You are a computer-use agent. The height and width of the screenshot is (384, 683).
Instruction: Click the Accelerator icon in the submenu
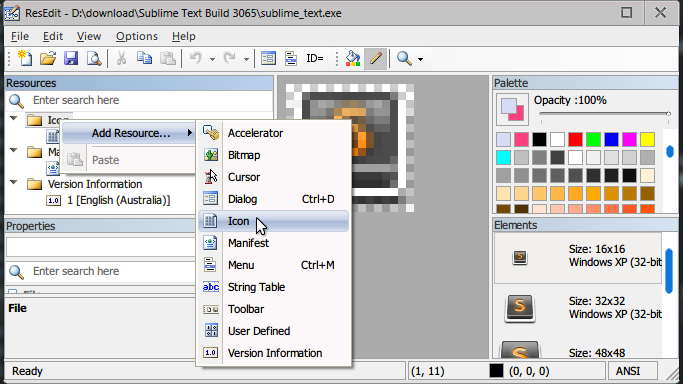click(211, 133)
